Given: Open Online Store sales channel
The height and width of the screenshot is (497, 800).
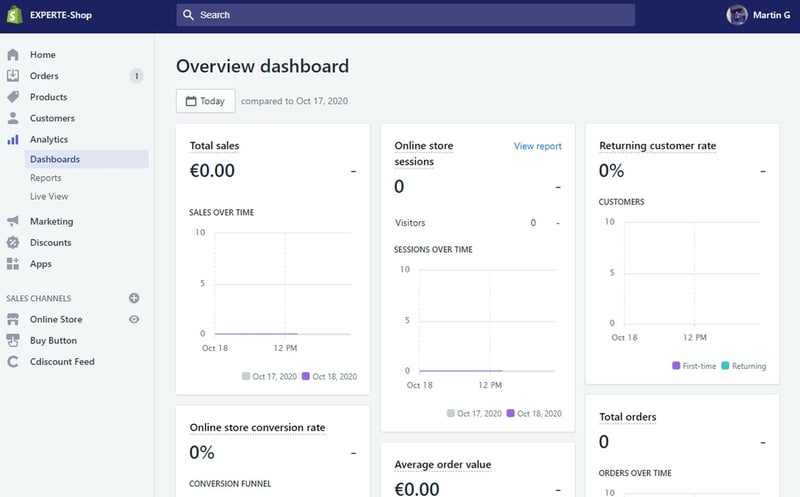Looking at the screenshot, I should tap(56, 319).
